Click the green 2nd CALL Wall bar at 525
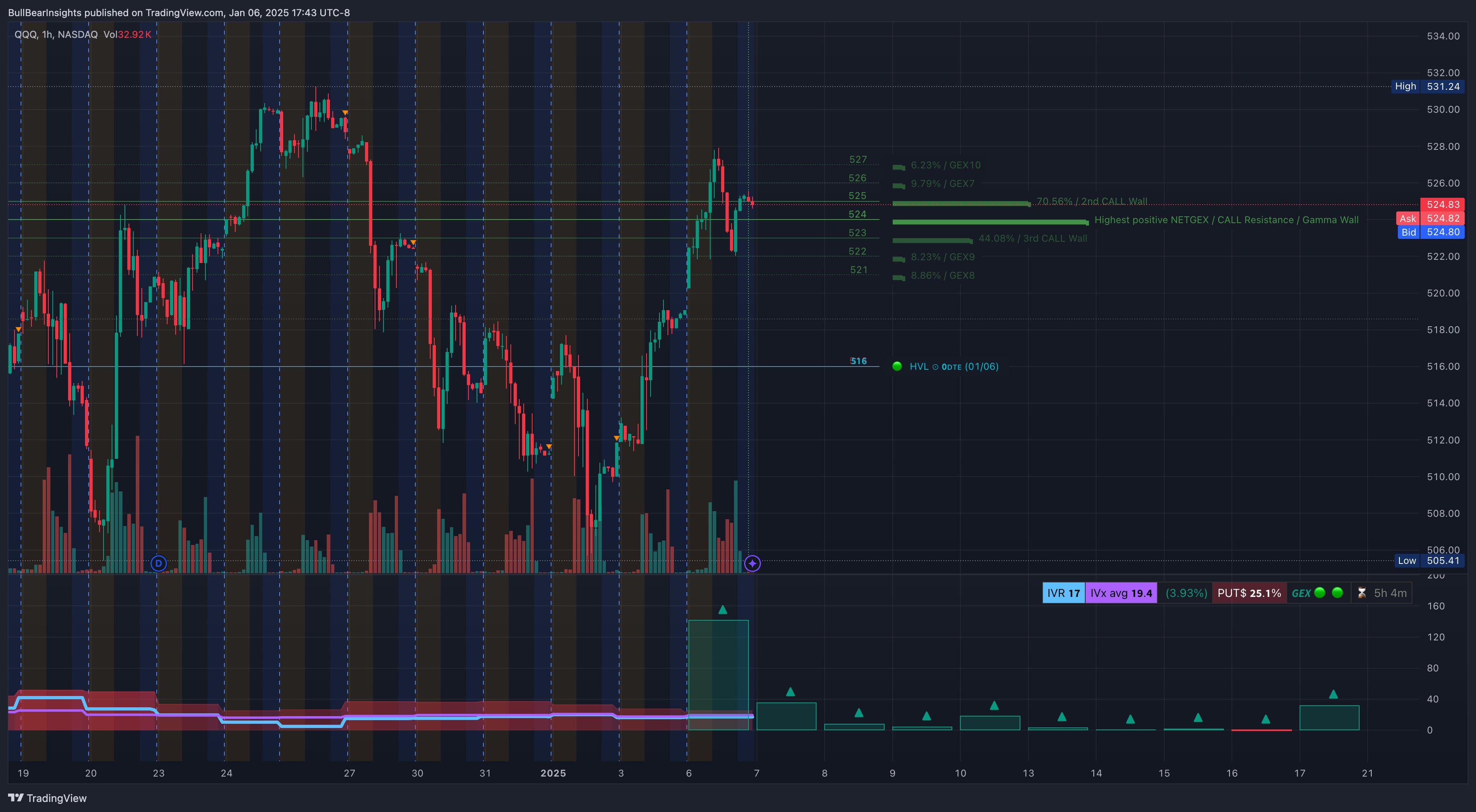This screenshot has width=1476, height=812. tap(962, 203)
